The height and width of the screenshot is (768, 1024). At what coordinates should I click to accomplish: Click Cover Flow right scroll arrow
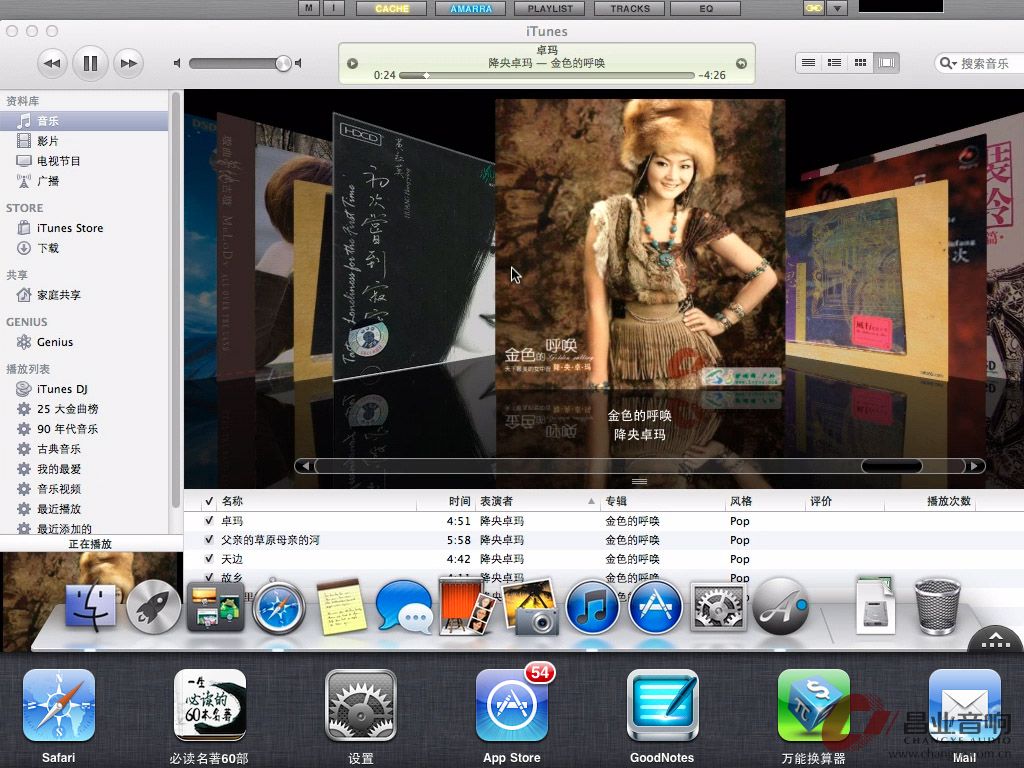click(974, 466)
